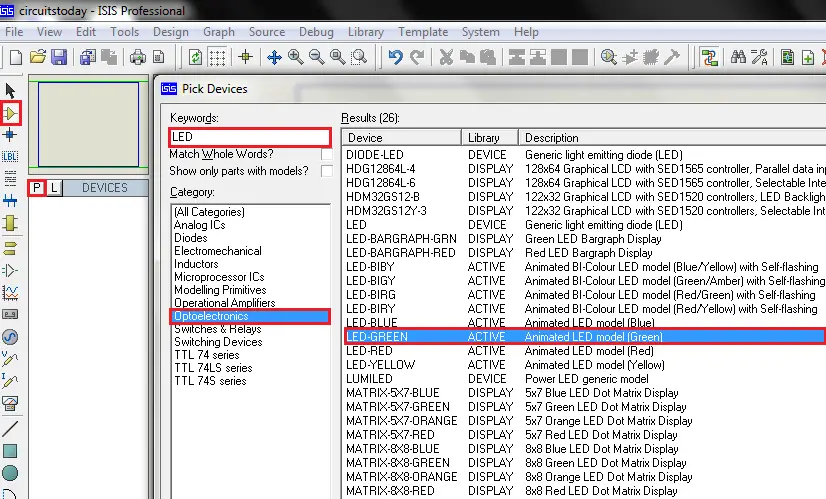Save the design using floppy disk icon
This screenshot has height=499, width=826.
(59, 57)
